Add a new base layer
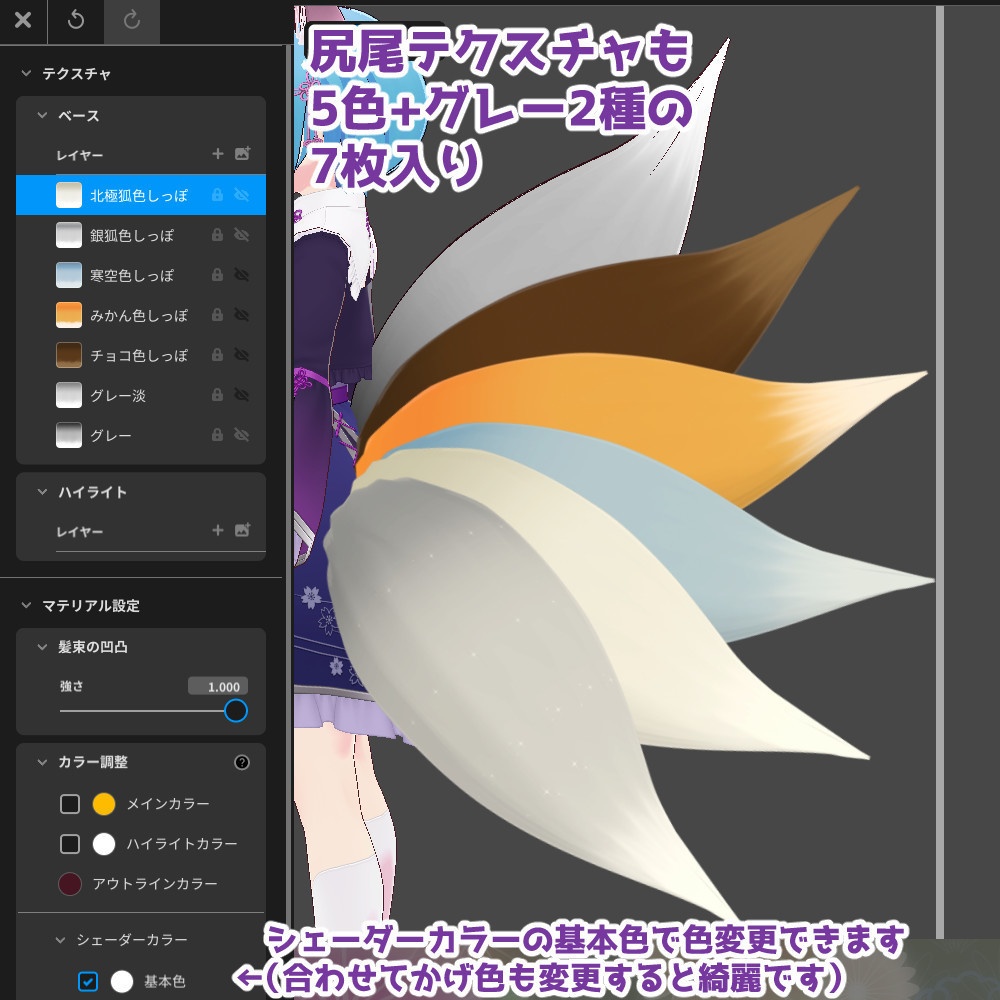This screenshot has width=1000, height=1000. (218, 154)
